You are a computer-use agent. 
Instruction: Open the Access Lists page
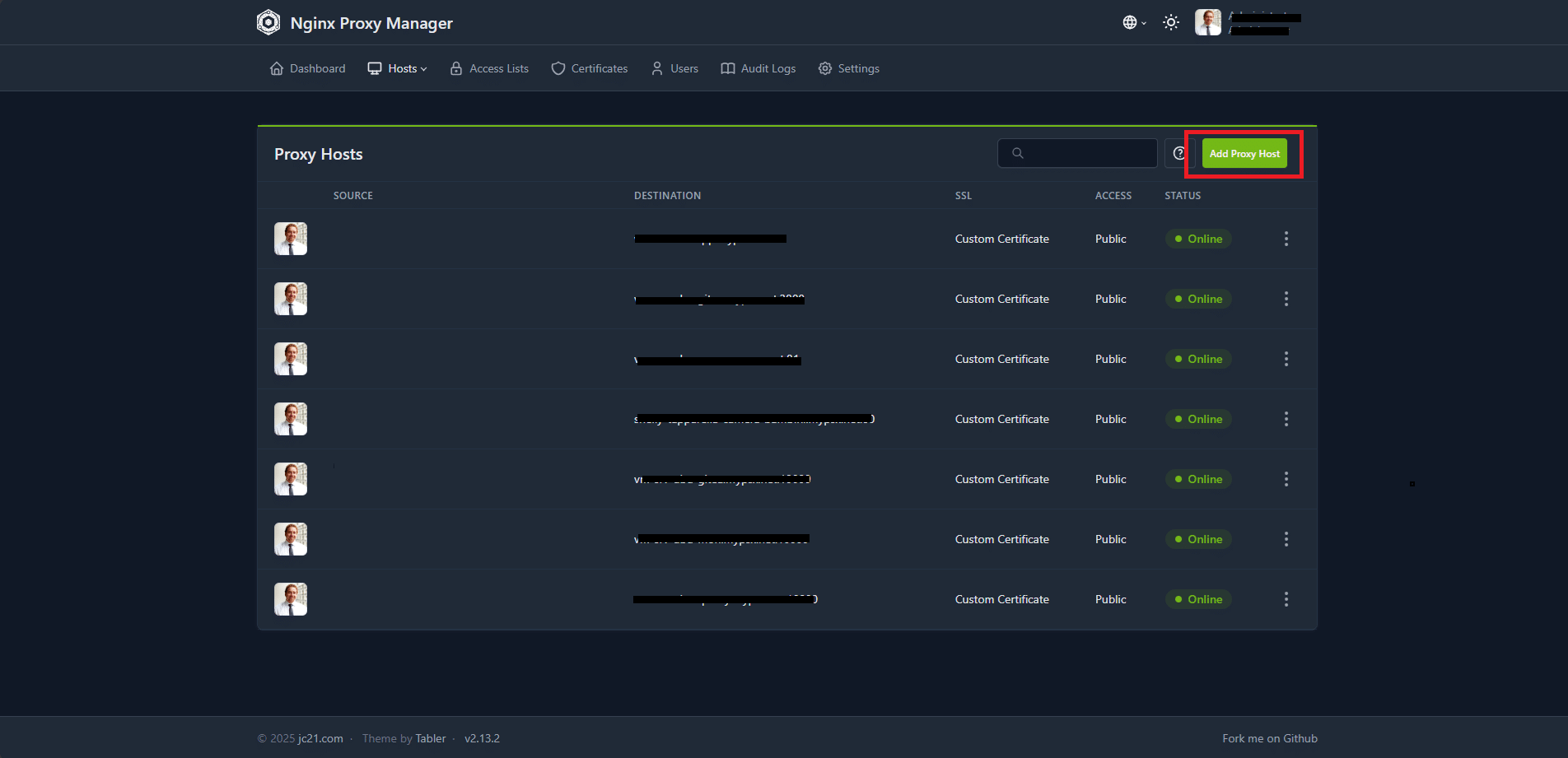coord(489,68)
